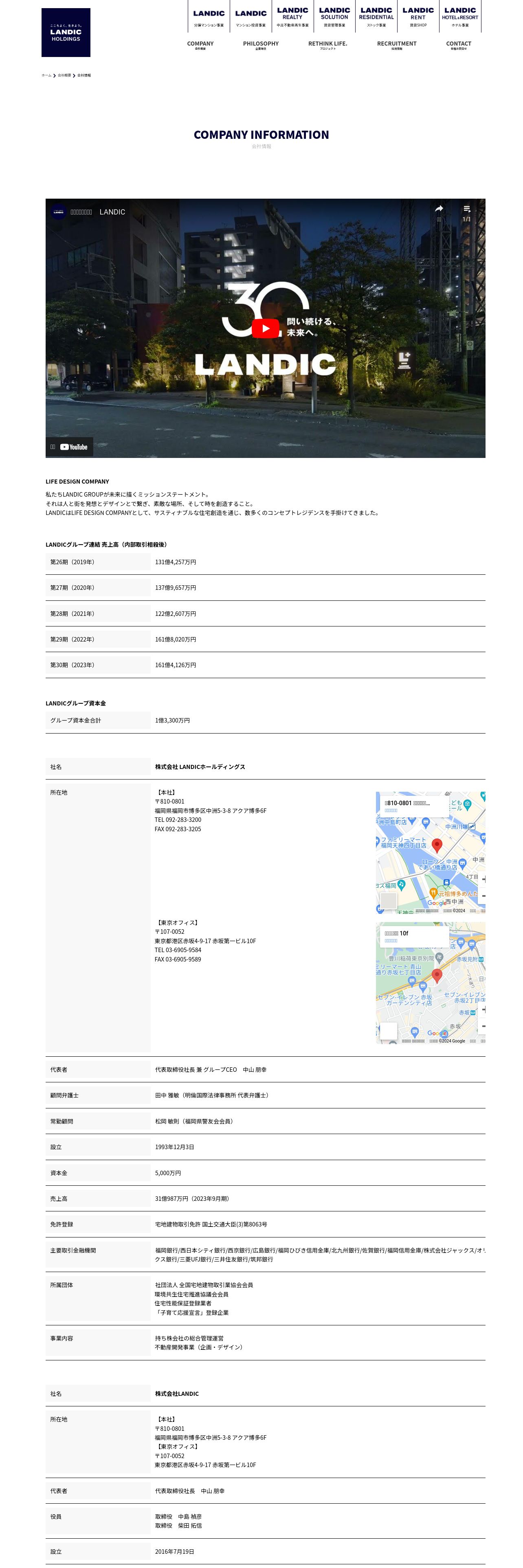Click 中洲川端 station icon on map
Screen dimensions: 523x1568
tap(472, 827)
